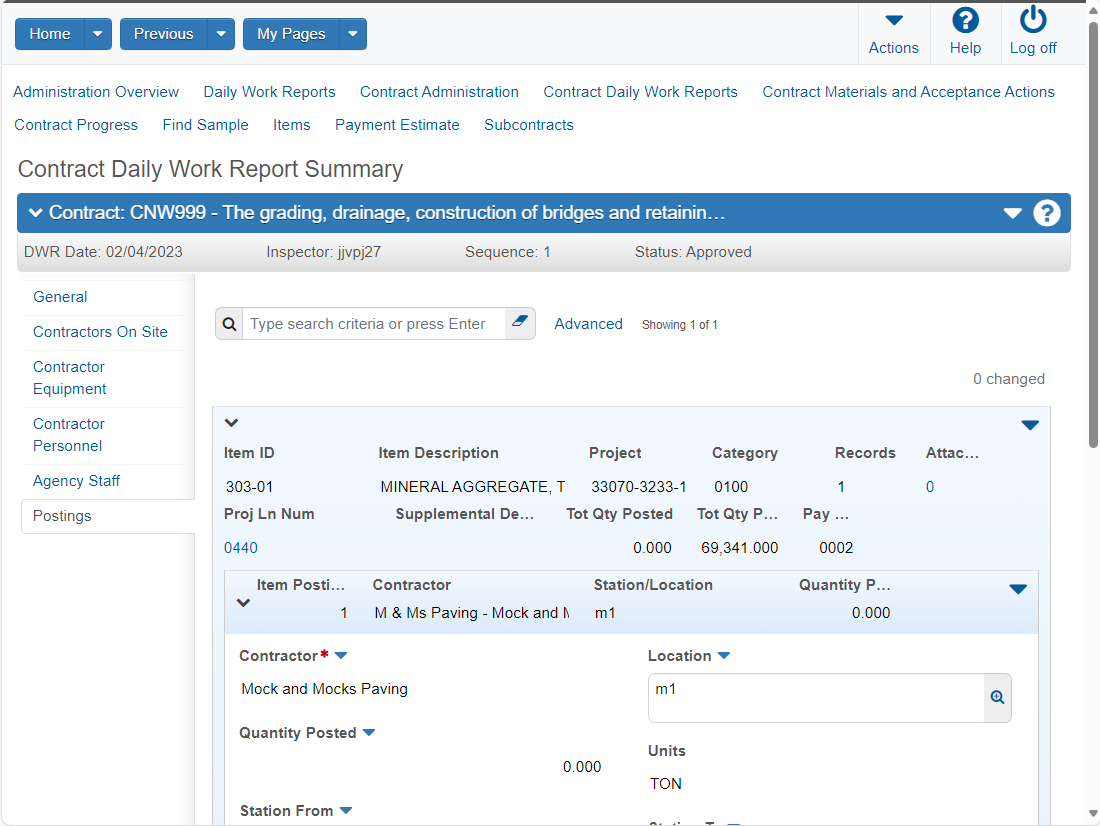Click the My Pages button

click(x=291, y=34)
